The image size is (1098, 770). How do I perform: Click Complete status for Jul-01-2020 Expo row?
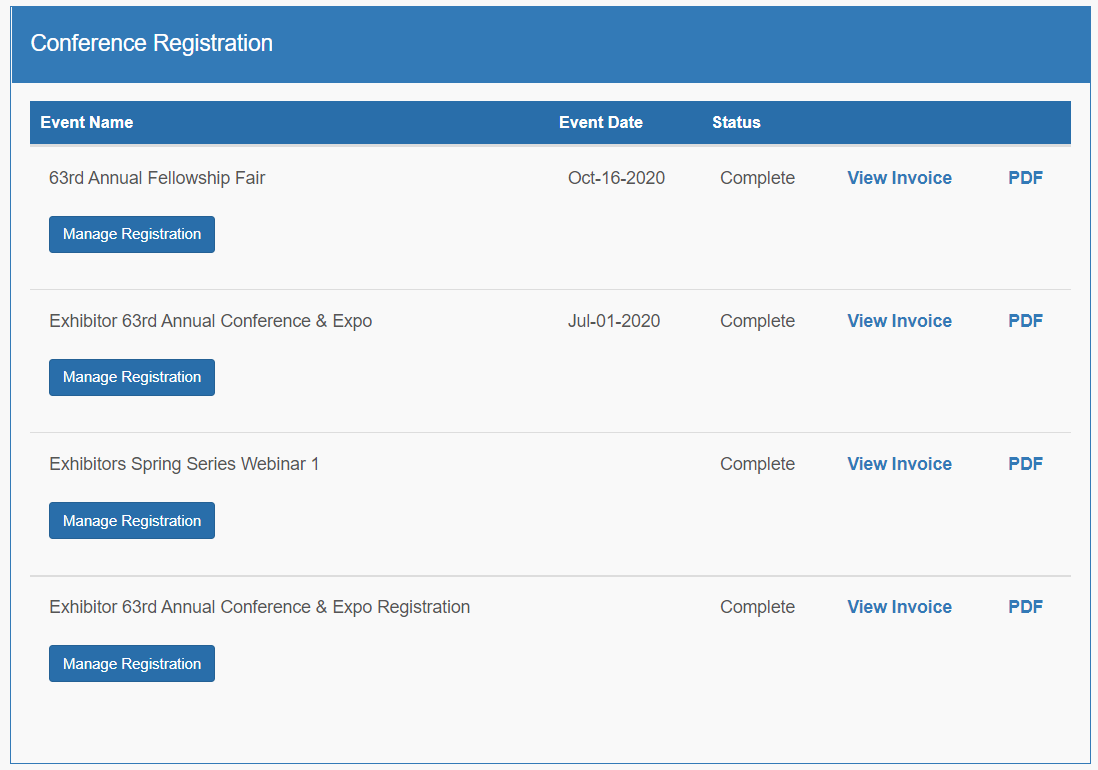coord(757,321)
